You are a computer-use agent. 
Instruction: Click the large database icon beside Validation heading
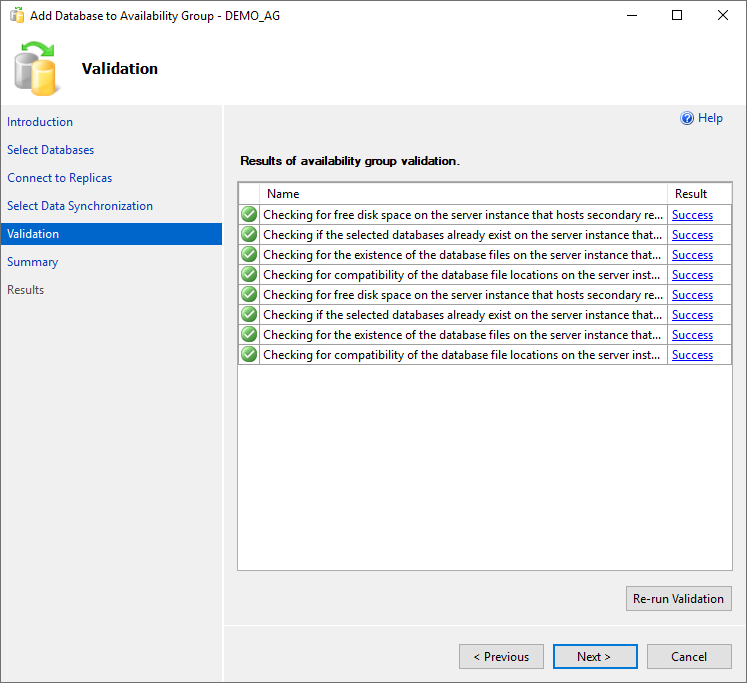click(35, 68)
